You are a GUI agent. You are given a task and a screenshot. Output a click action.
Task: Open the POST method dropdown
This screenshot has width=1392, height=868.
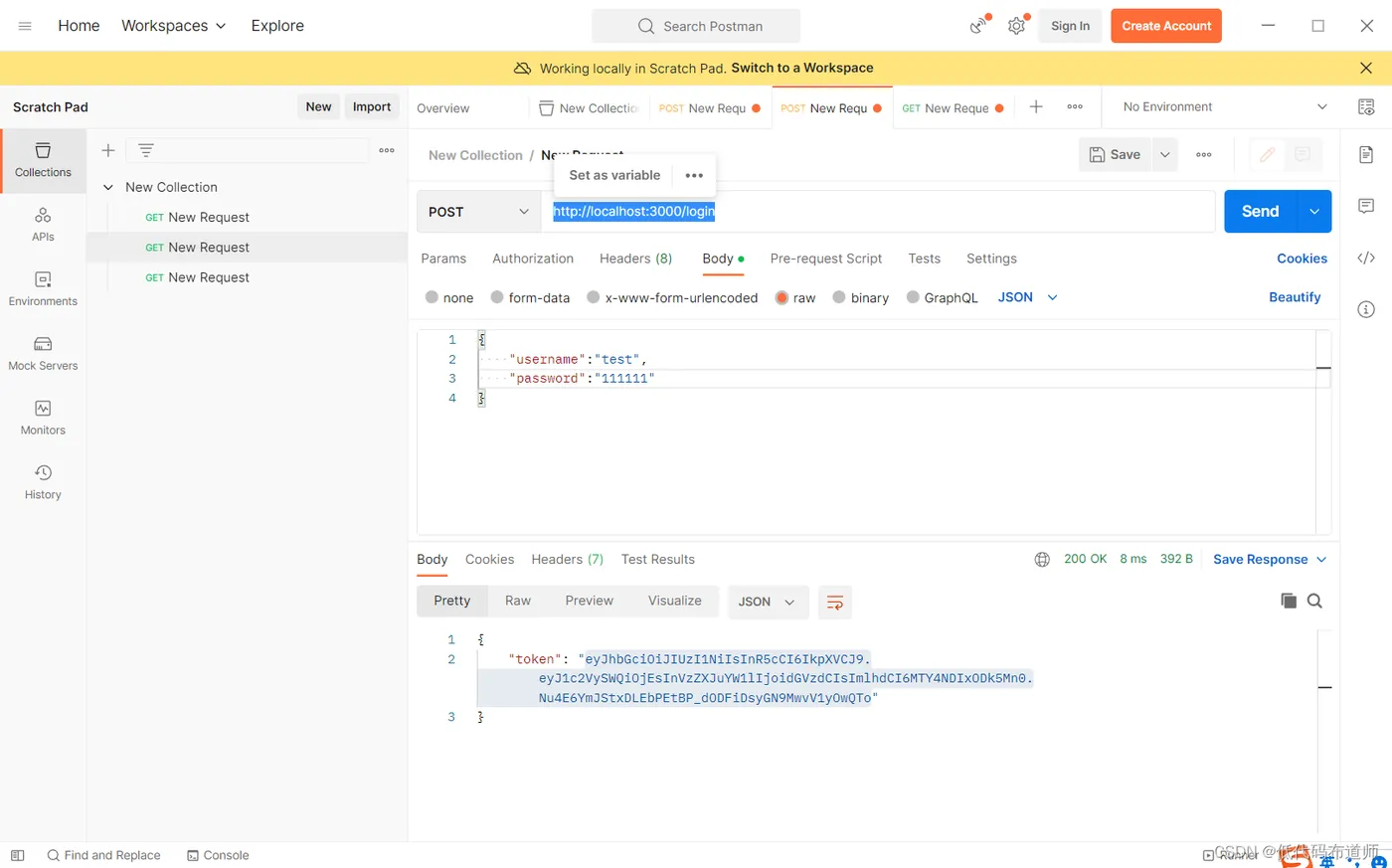point(478,212)
